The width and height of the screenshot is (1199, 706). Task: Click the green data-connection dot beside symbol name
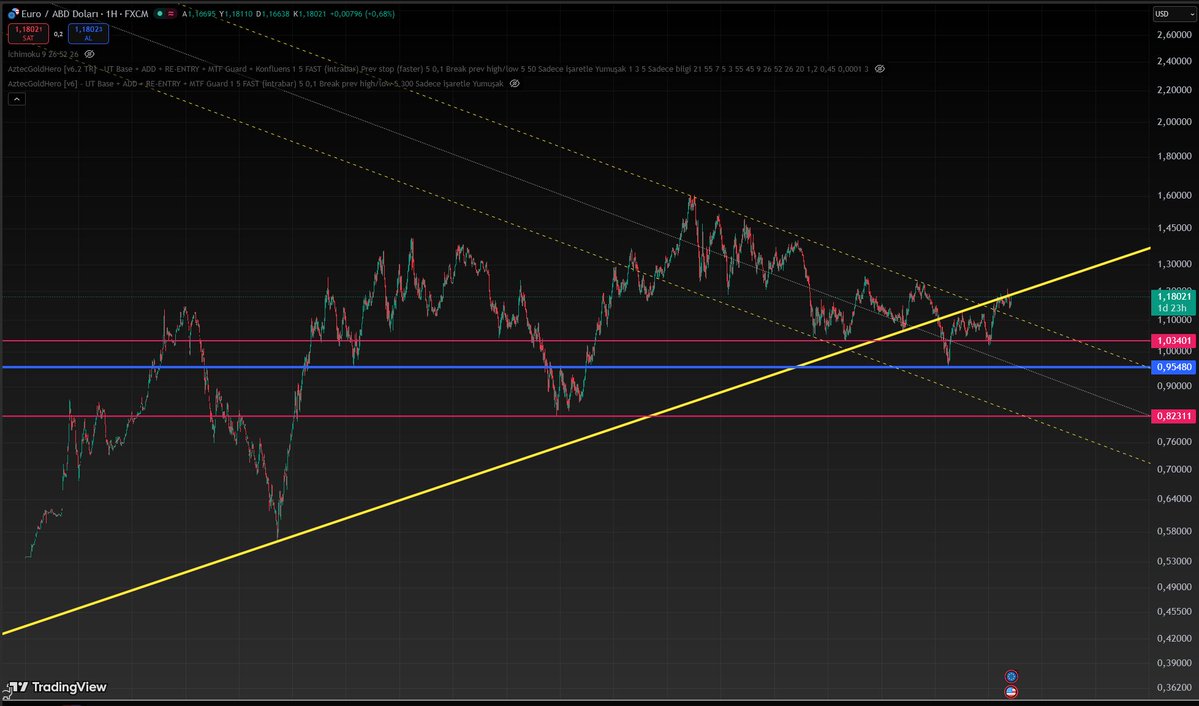pos(160,14)
